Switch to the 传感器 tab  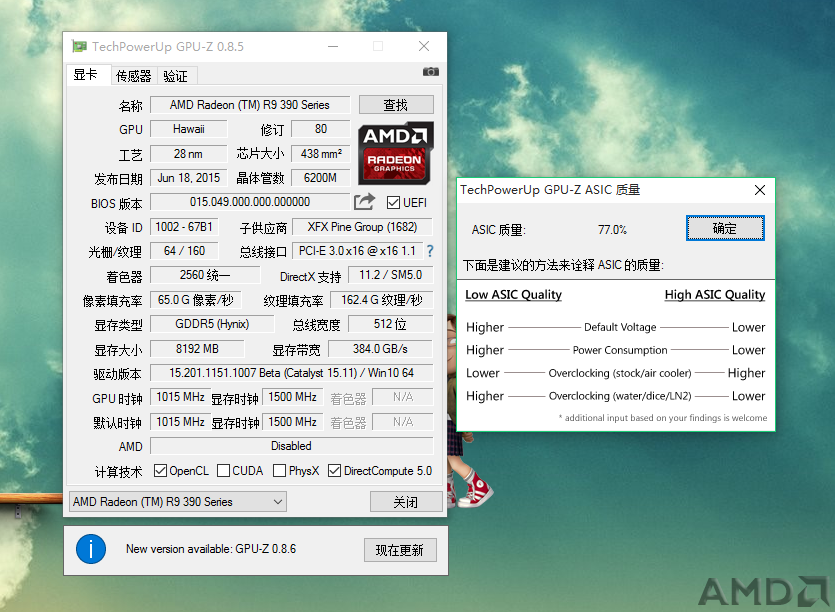click(x=134, y=76)
